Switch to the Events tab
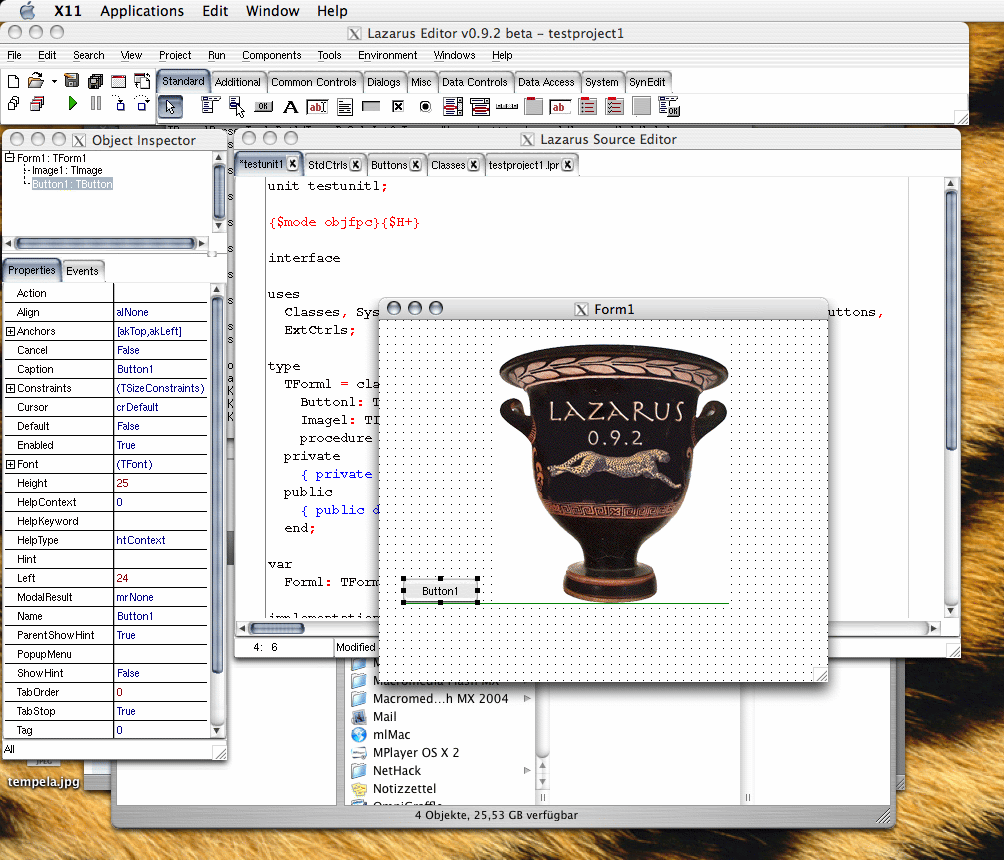The width and height of the screenshot is (1004, 860). [82, 271]
